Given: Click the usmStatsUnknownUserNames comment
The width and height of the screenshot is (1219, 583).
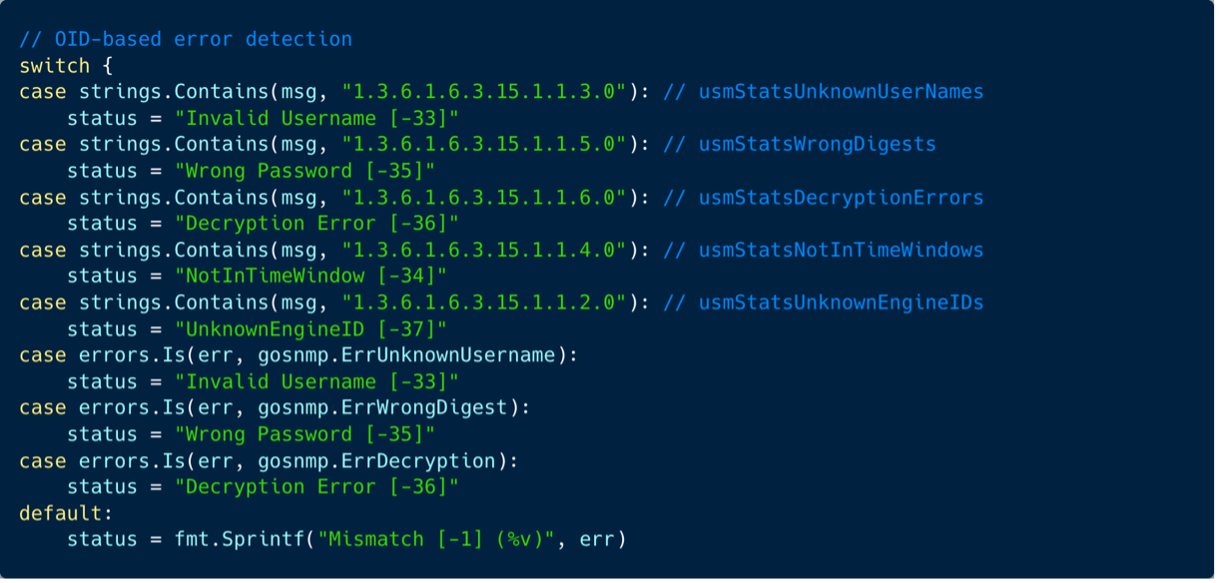Looking at the screenshot, I should (x=841, y=92).
